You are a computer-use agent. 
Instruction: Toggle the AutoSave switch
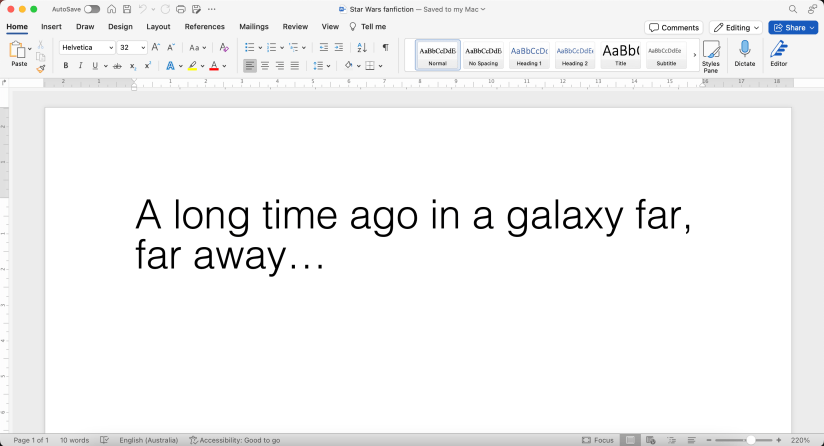click(x=92, y=9)
